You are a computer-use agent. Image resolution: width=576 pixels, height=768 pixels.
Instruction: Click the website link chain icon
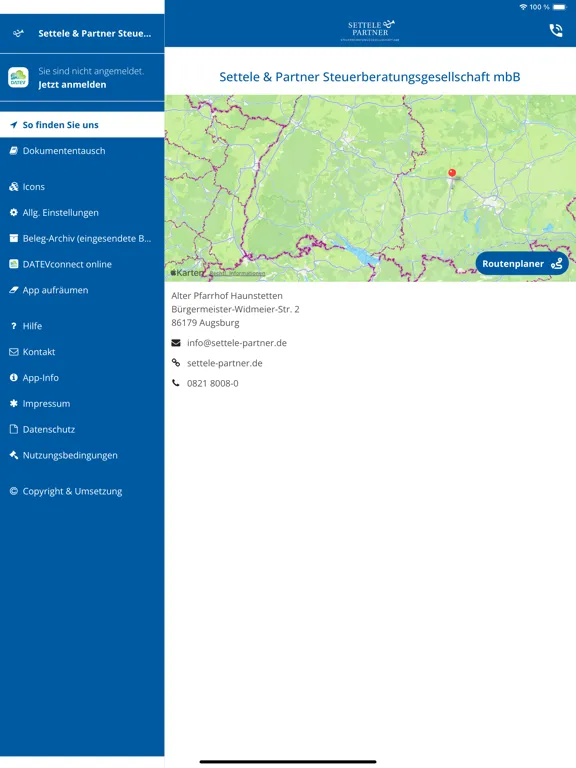pos(176,363)
